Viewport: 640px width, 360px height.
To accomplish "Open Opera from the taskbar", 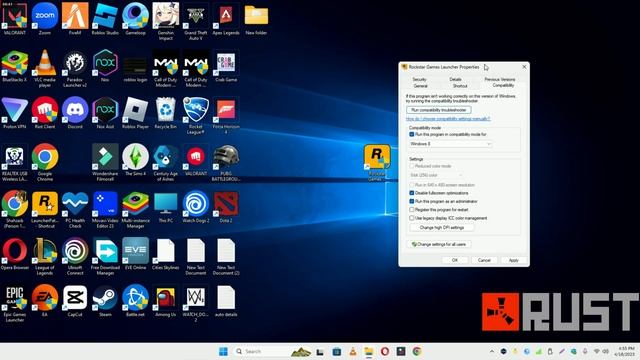I will (x=385, y=351).
